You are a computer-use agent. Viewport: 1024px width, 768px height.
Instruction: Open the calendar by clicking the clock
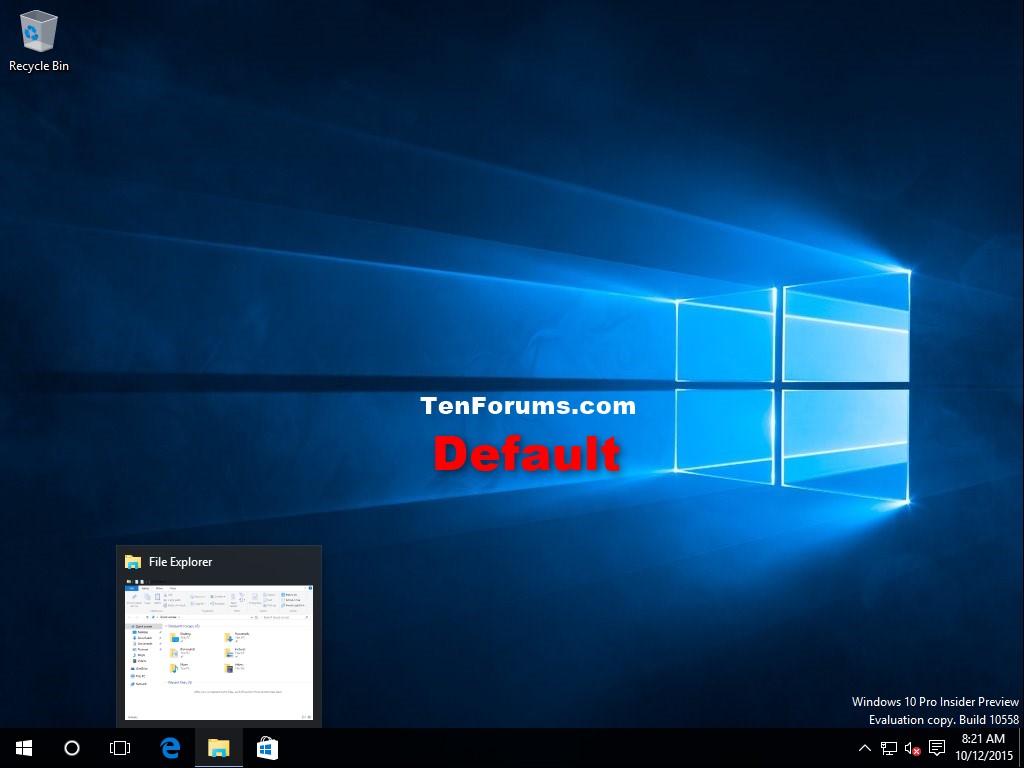[982, 747]
